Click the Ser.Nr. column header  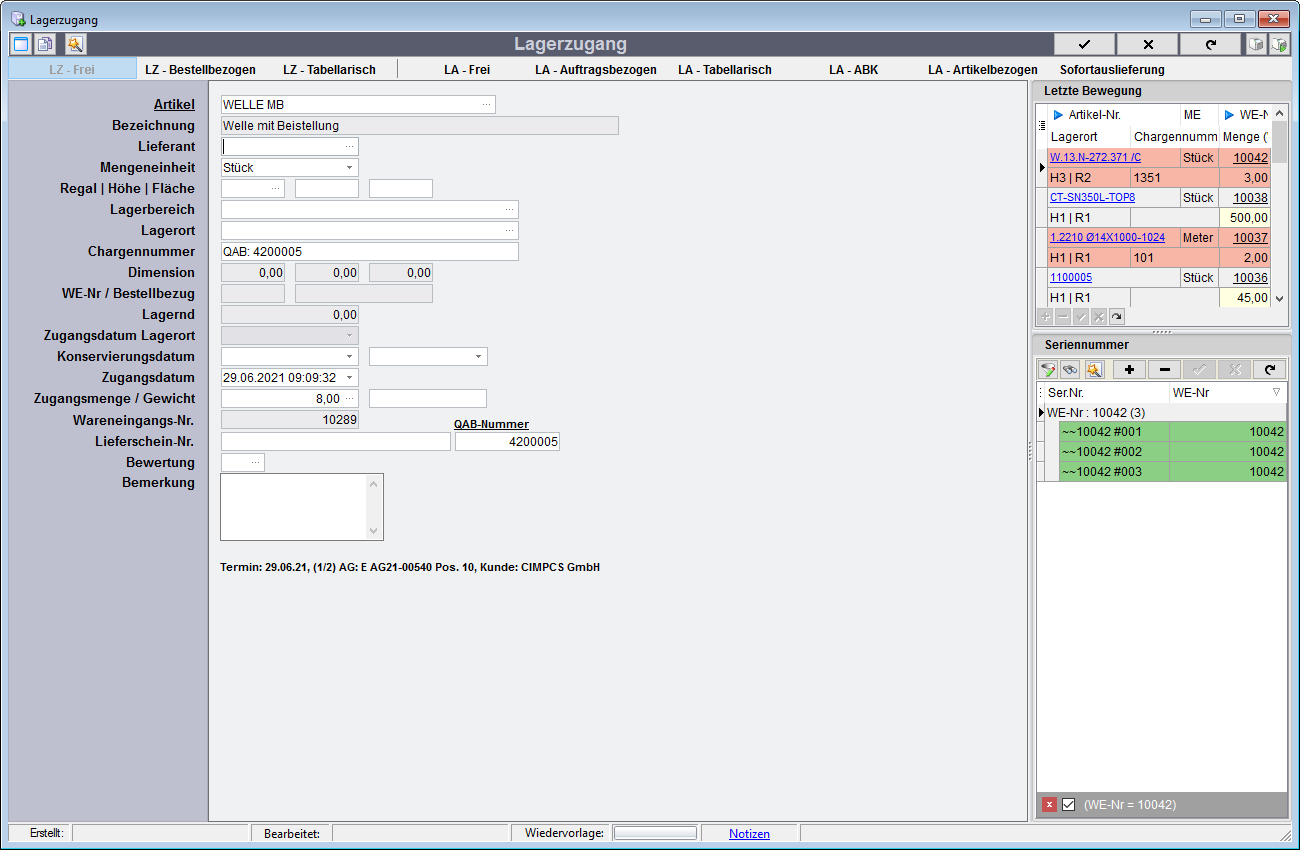pos(1106,393)
